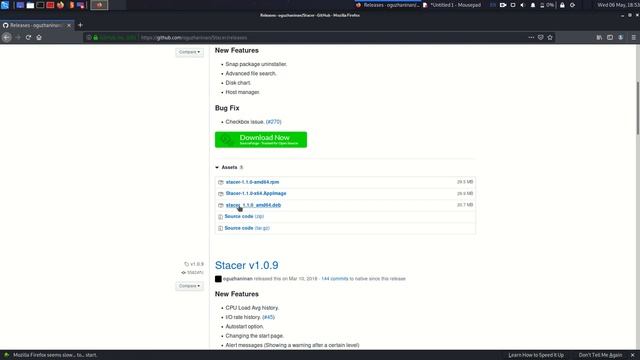This screenshot has height=360, width=640.
Task: Click the screen recorder camera tray icon
Action: 503,5
